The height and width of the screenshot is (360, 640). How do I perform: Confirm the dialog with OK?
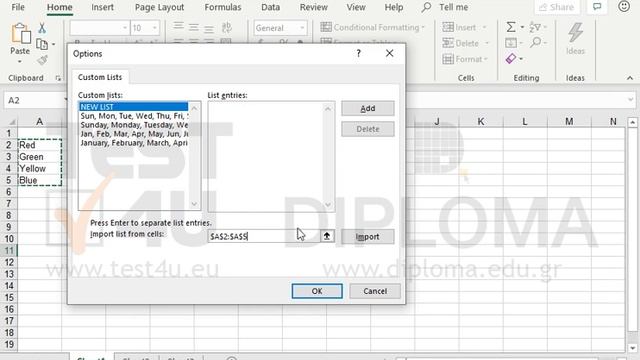317,291
